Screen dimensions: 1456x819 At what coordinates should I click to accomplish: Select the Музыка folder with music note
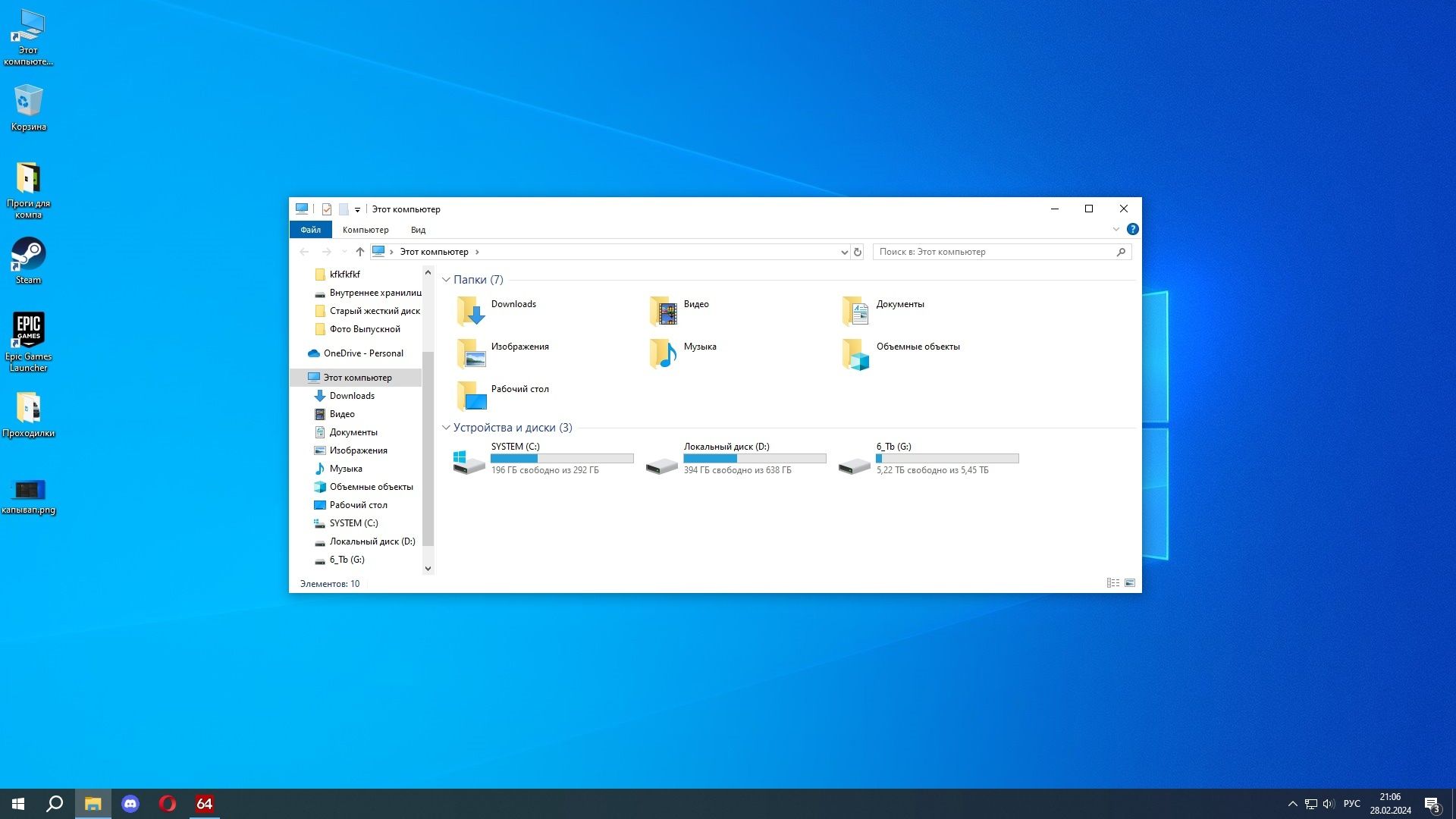pos(664,353)
